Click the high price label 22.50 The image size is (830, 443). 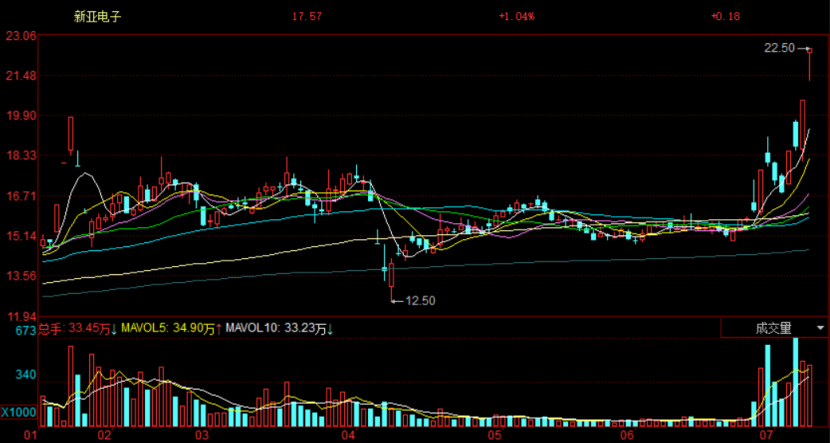(779, 48)
